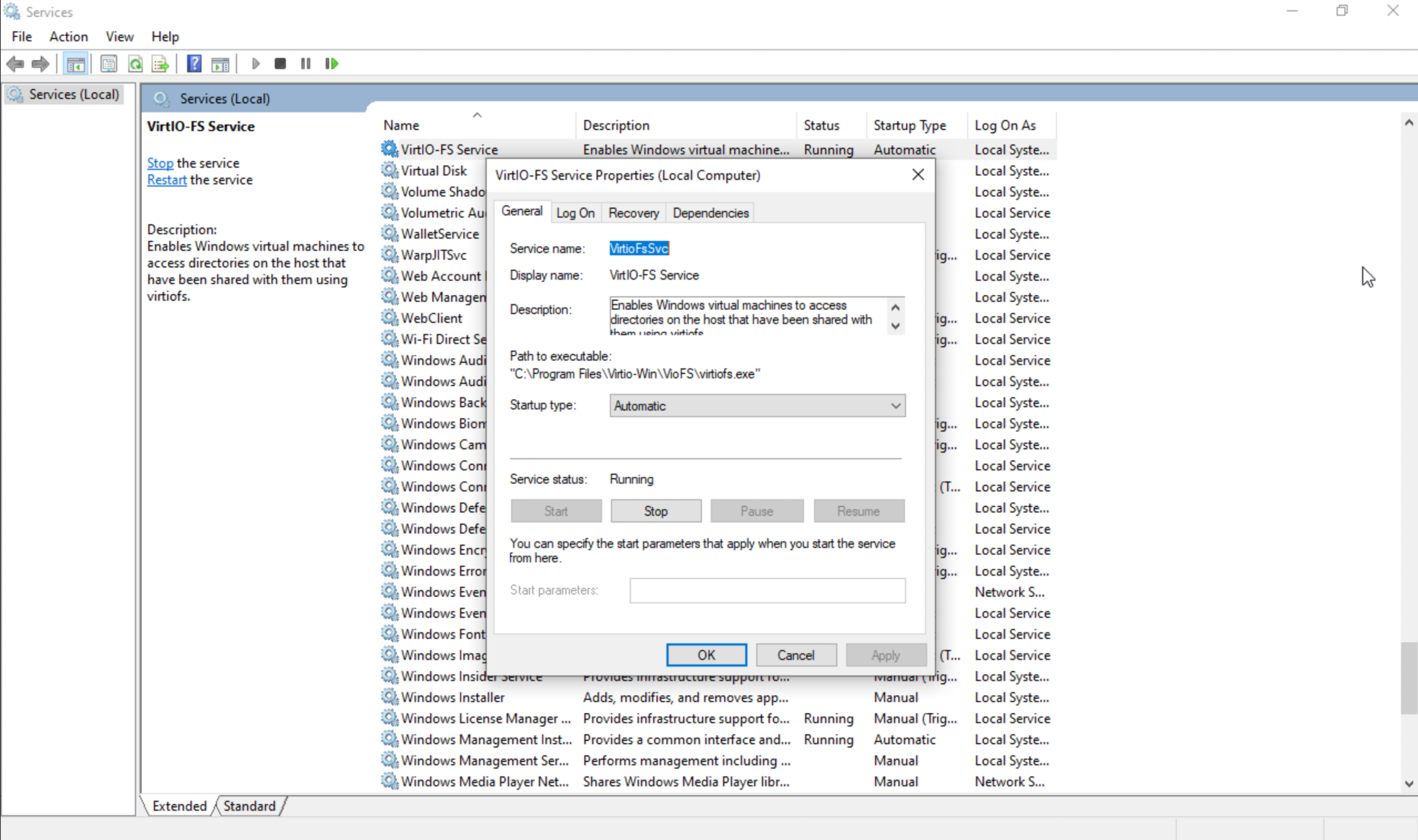The image size is (1418, 840).
Task: Switch to the Log On tab
Action: click(575, 212)
